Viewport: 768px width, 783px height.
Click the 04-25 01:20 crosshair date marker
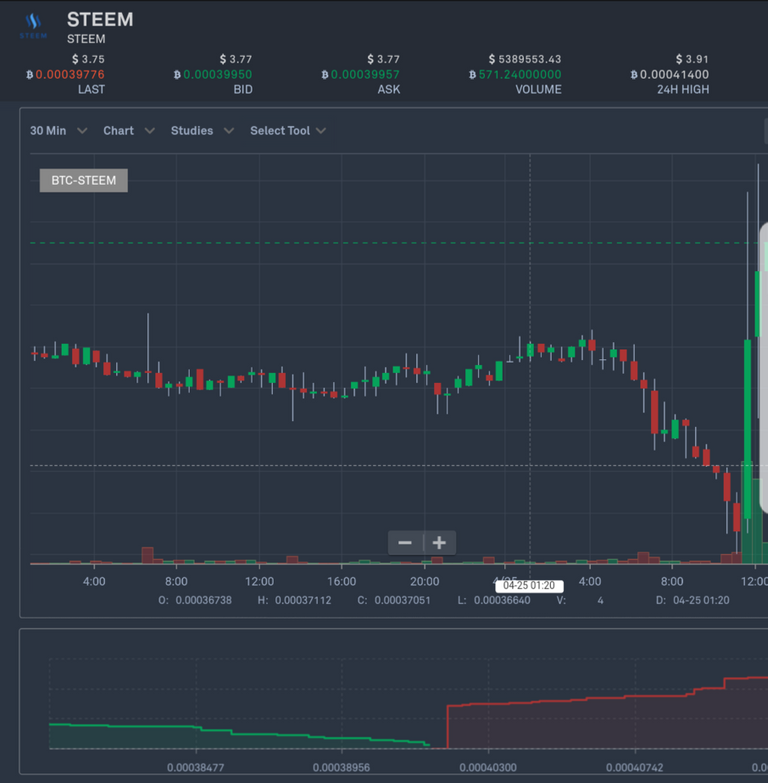point(529,586)
